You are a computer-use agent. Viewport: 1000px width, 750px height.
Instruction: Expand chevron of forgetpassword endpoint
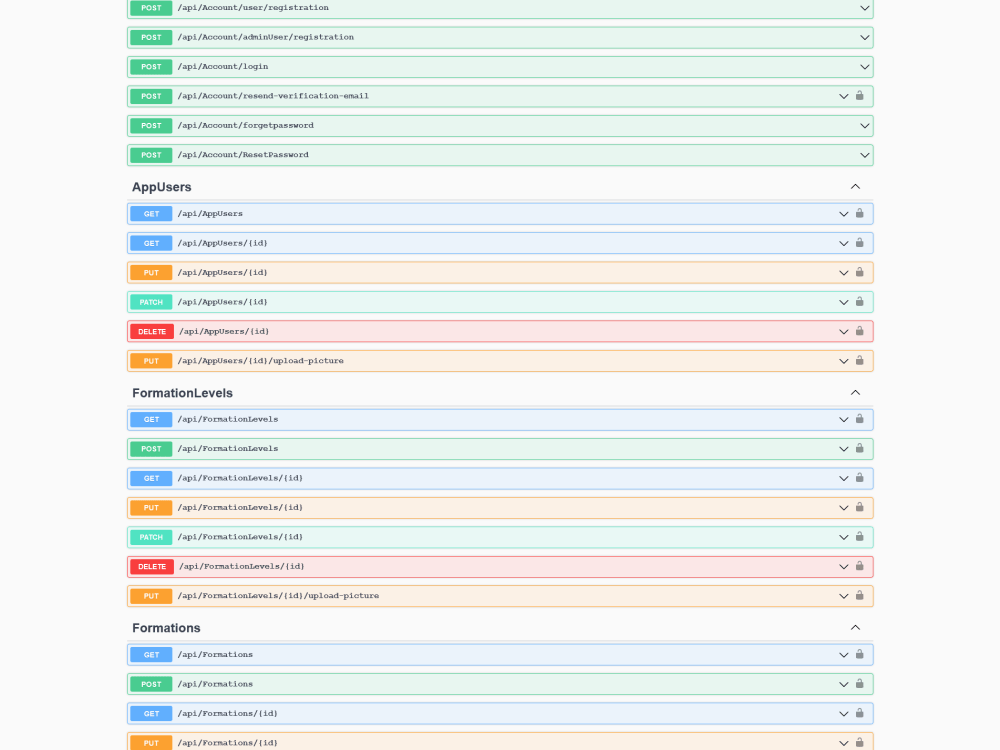point(864,126)
